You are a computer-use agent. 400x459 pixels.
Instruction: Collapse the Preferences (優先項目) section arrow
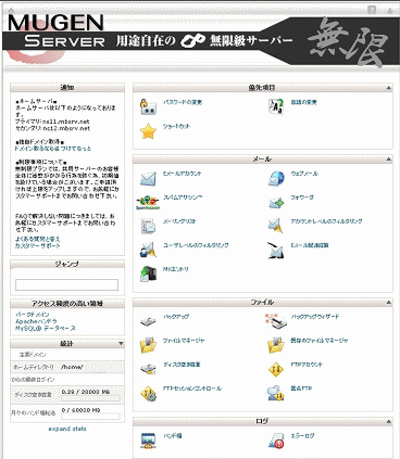(388, 88)
